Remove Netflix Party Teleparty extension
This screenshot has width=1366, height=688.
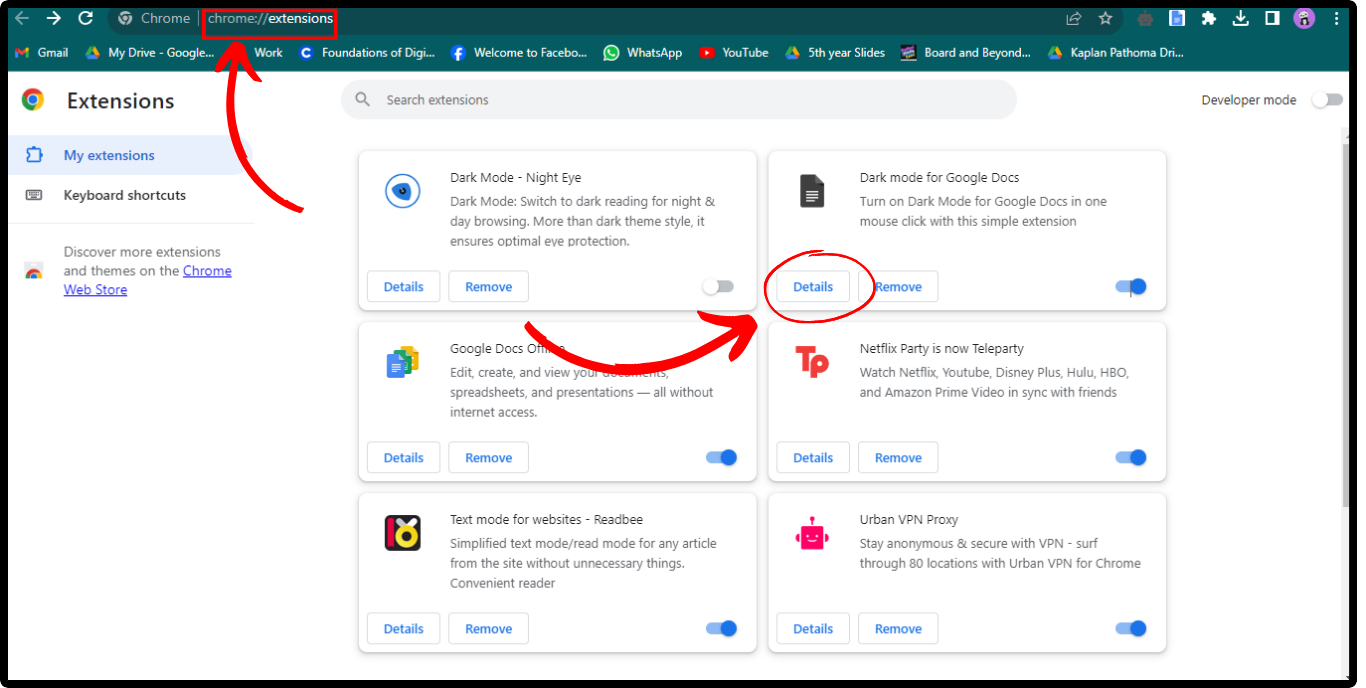point(898,458)
